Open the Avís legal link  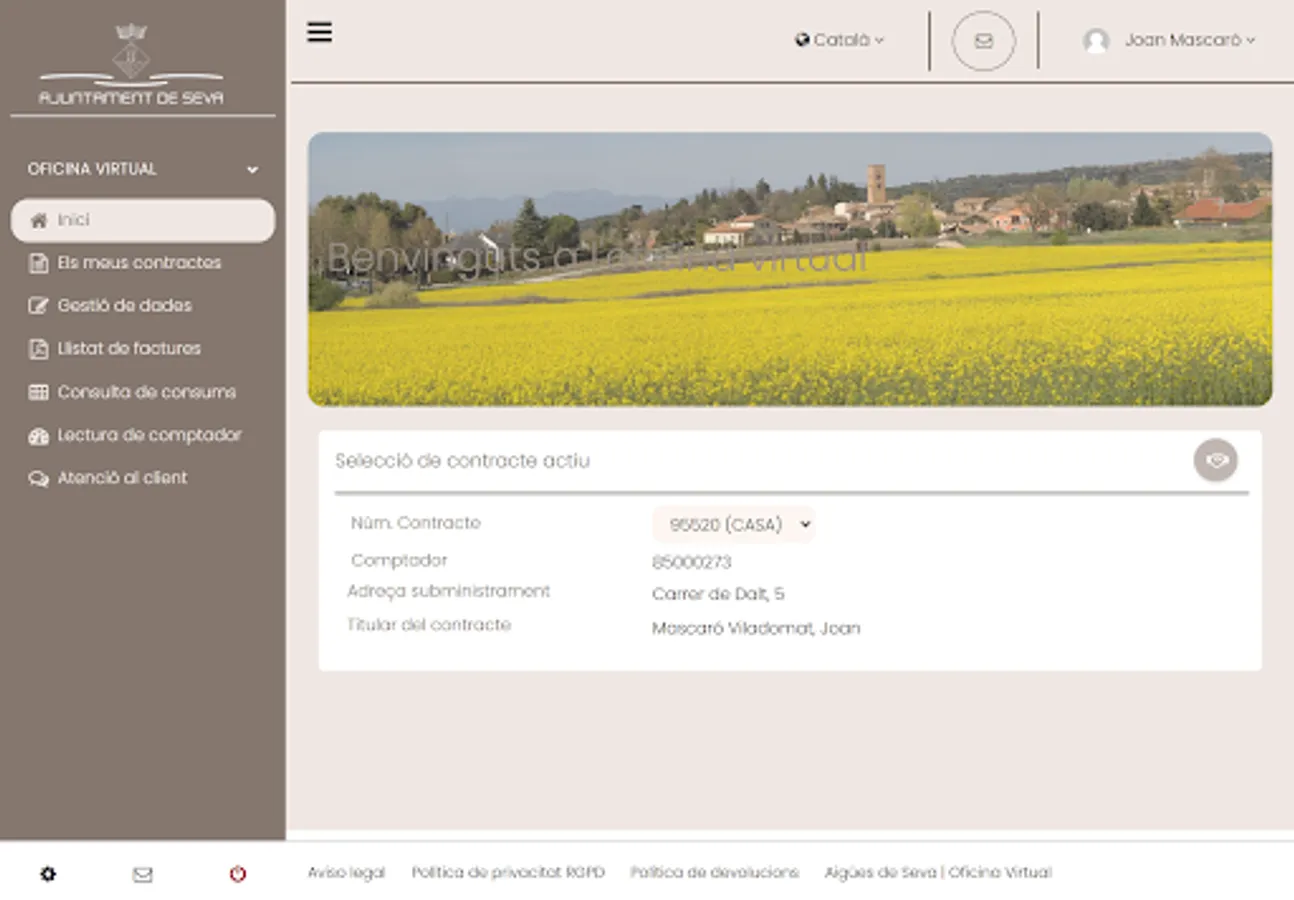tap(346, 872)
